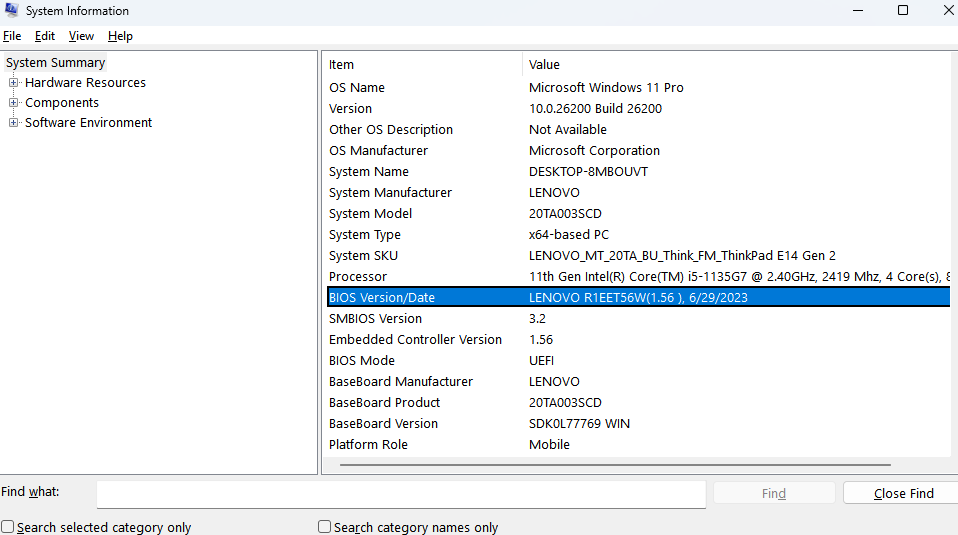
Task: Expand the Hardware Resources tree node
Action: click(x=14, y=83)
